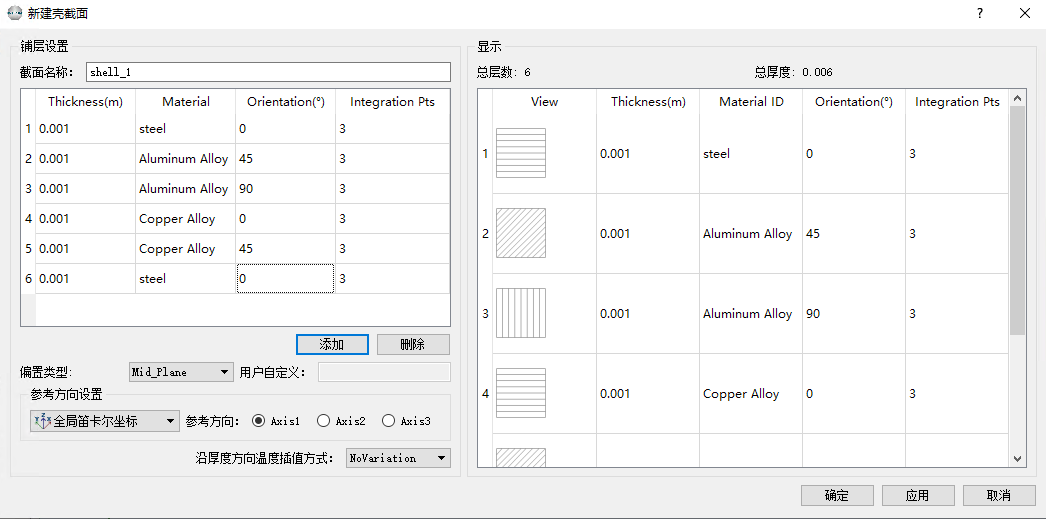Click display row 1 Material ID steel
Screen dimensions: 1046x519
(751, 153)
